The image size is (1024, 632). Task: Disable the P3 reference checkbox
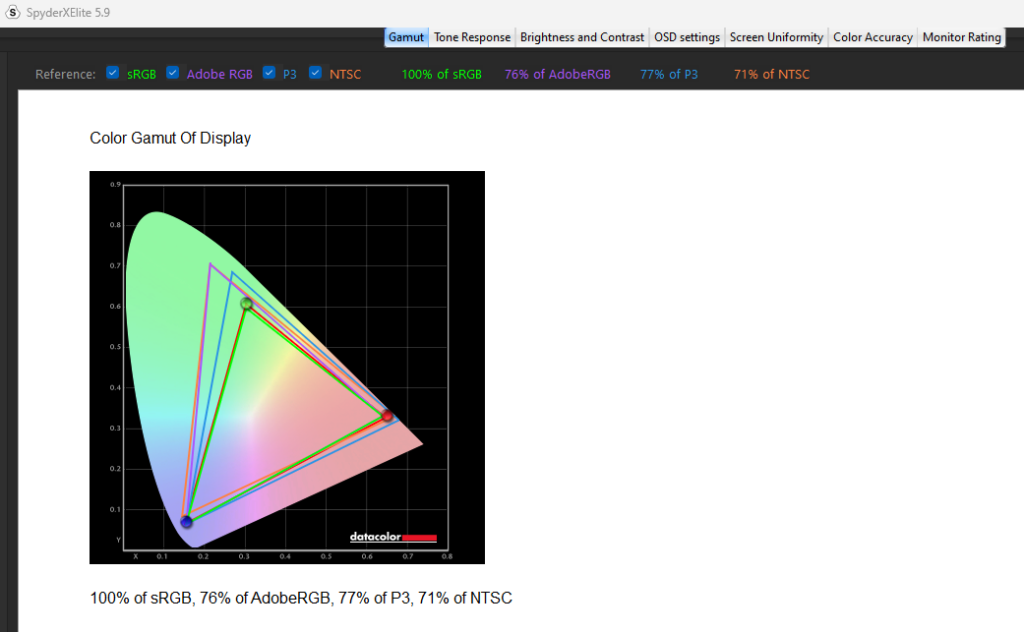pos(269,73)
